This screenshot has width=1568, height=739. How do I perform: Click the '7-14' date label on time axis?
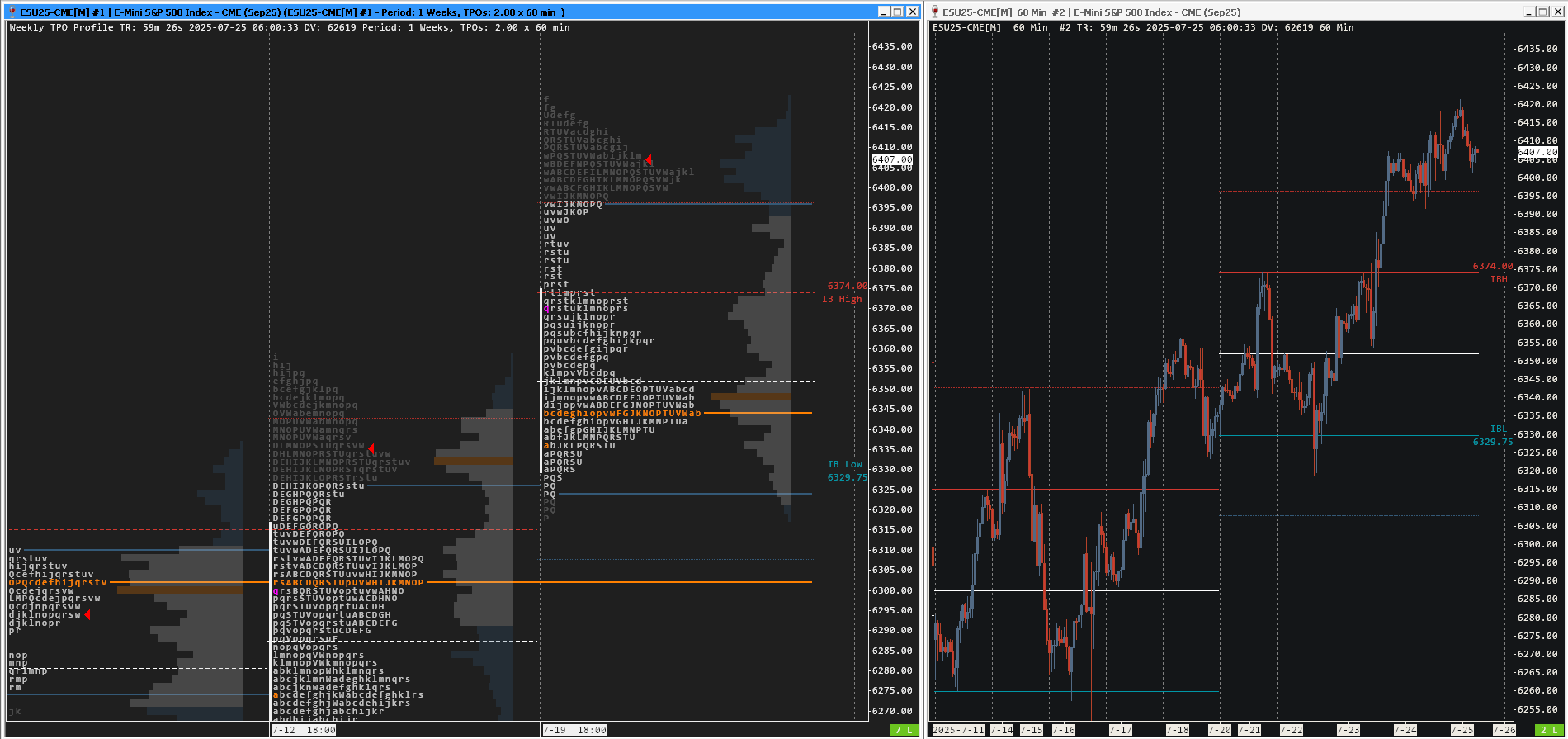click(x=1002, y=730)
